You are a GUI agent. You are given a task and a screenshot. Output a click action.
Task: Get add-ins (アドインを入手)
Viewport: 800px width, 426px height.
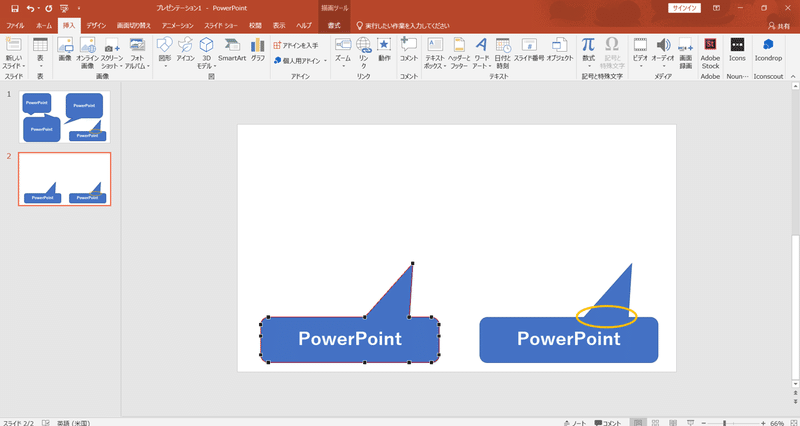[x=295, y=45]
